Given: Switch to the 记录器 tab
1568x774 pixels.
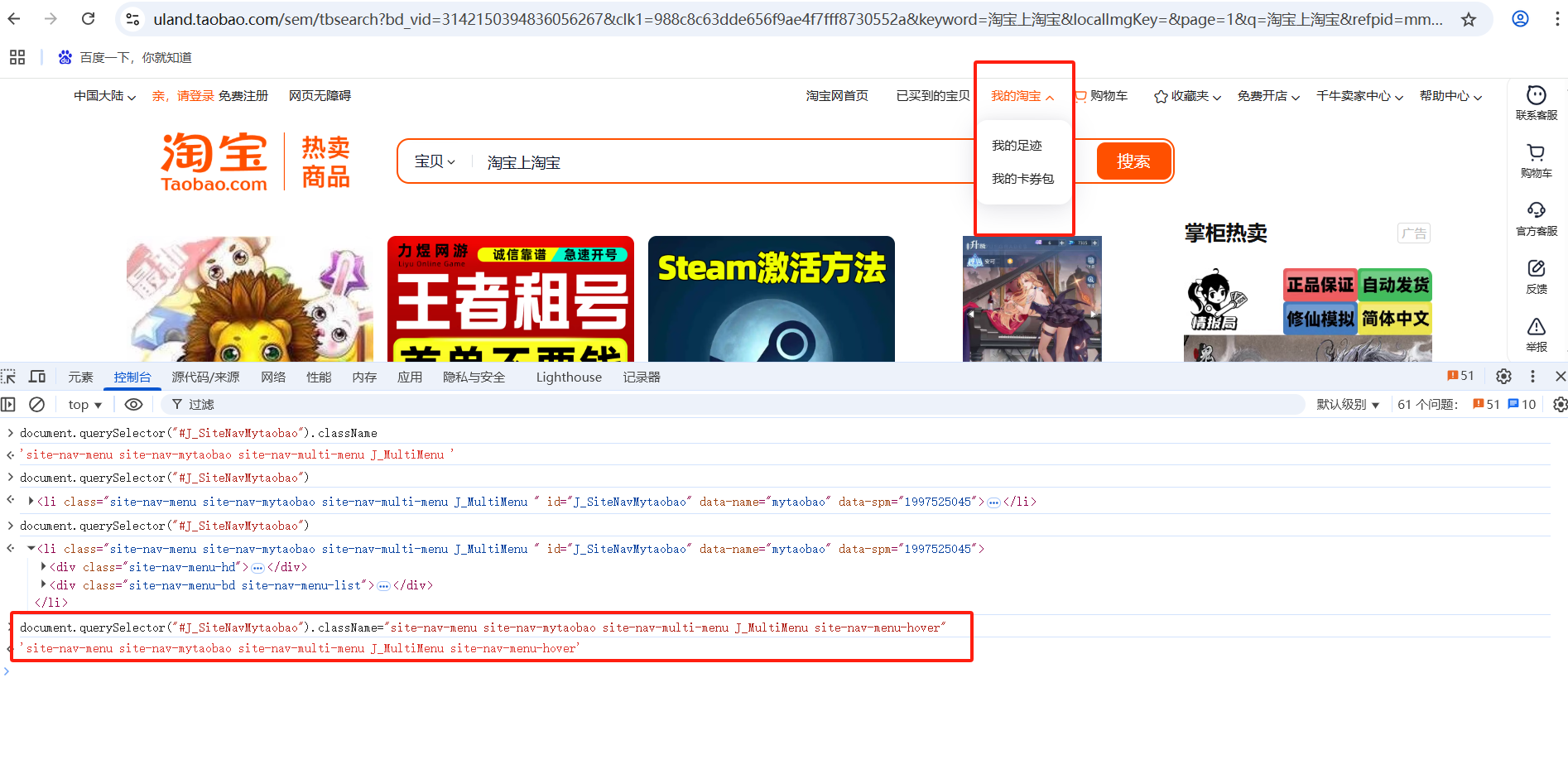Looking at the screenshot, I should click(642, 377).
